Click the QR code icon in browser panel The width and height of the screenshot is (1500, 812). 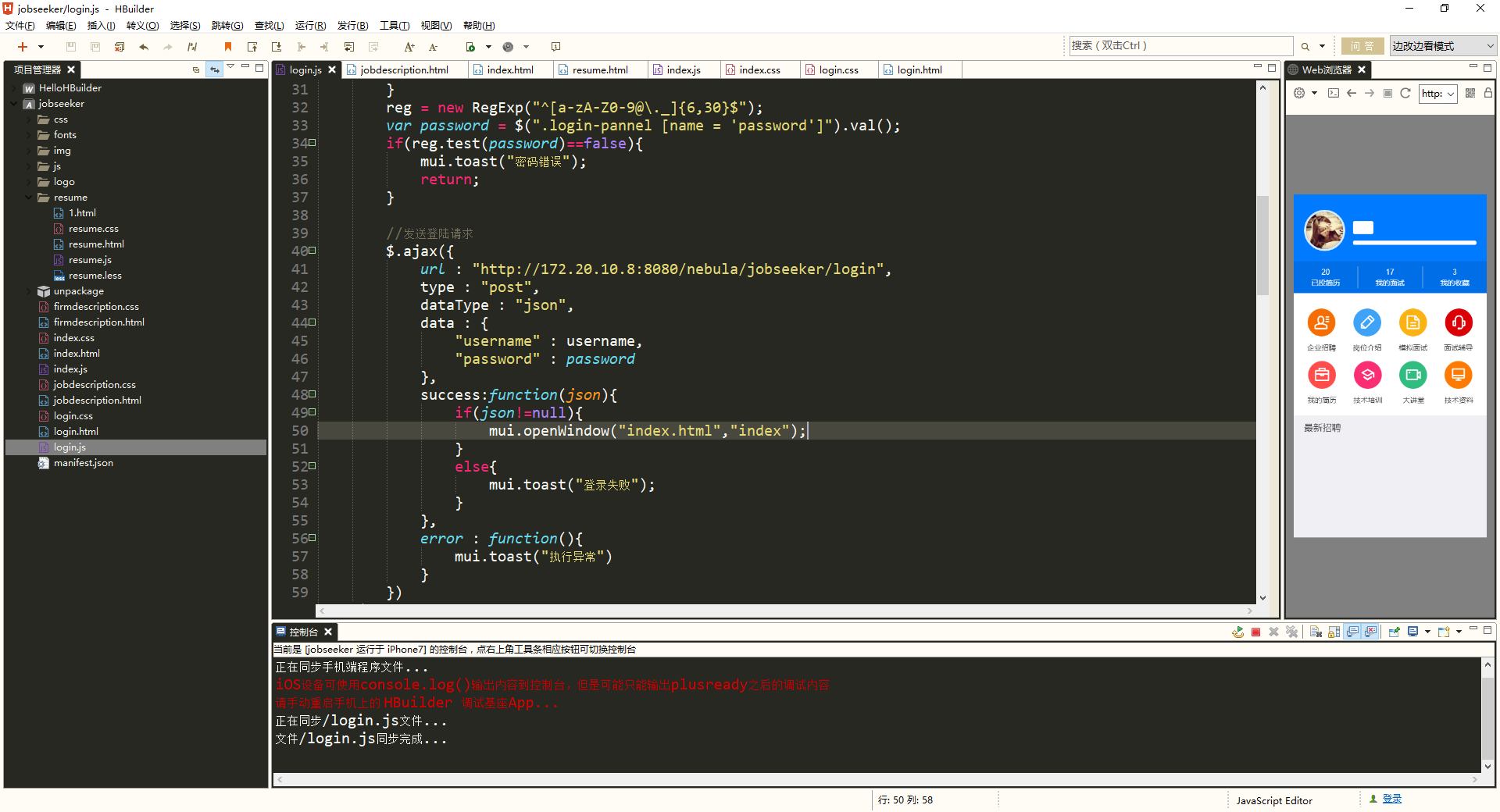click(1470, 93)
